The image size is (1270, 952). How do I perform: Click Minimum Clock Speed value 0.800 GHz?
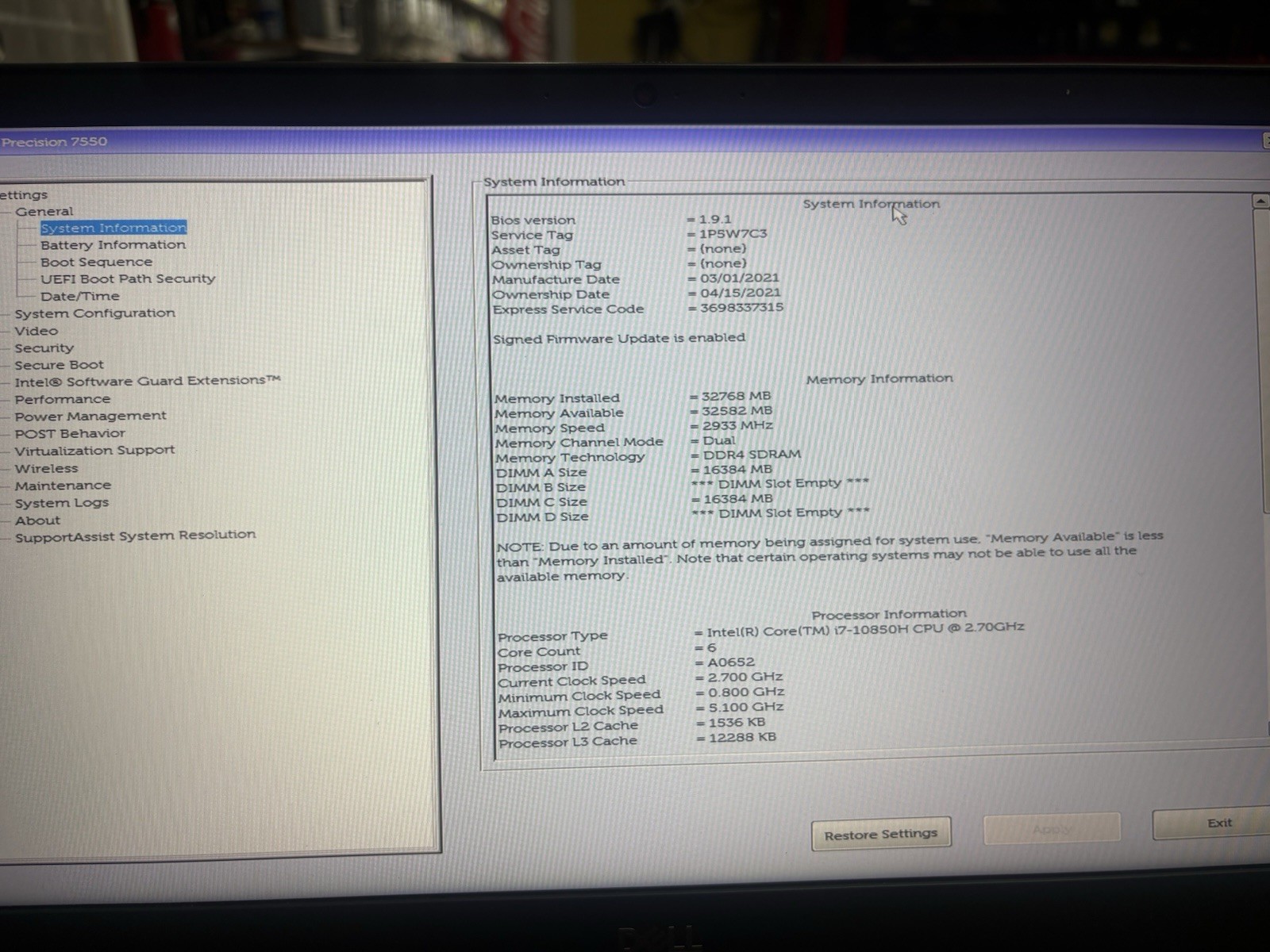pyautogui.click(x=746, y=692)
